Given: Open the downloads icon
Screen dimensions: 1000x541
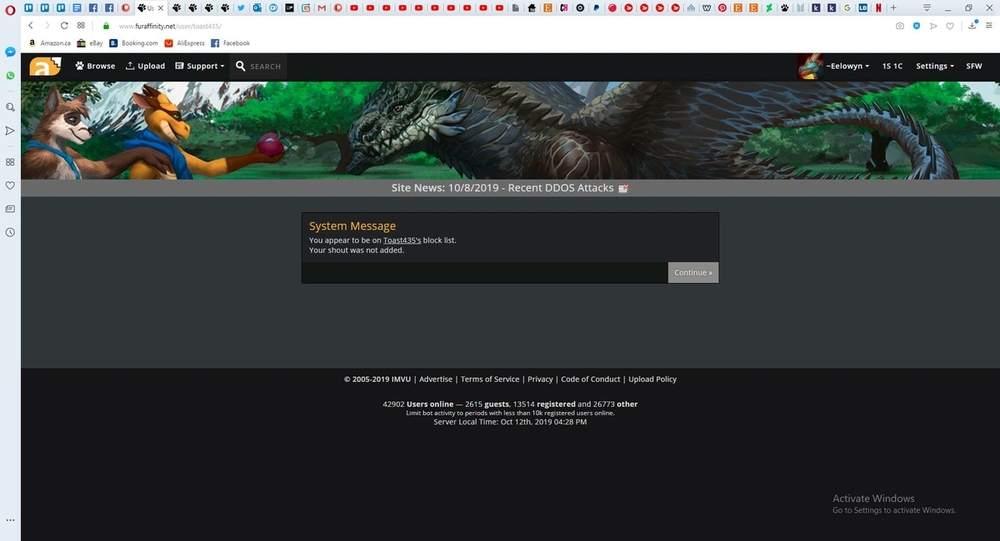Looking at the screenshot, I should point(973,25).
